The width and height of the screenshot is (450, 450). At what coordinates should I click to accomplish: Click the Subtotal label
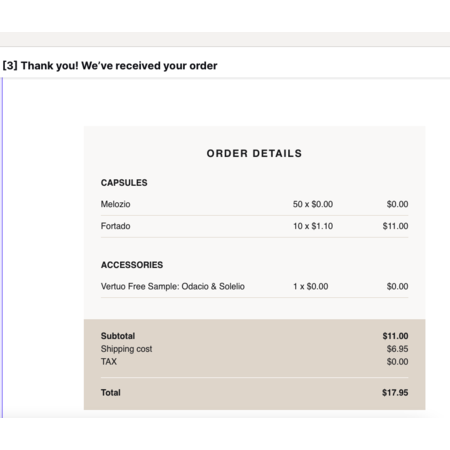tap(118, 336)
